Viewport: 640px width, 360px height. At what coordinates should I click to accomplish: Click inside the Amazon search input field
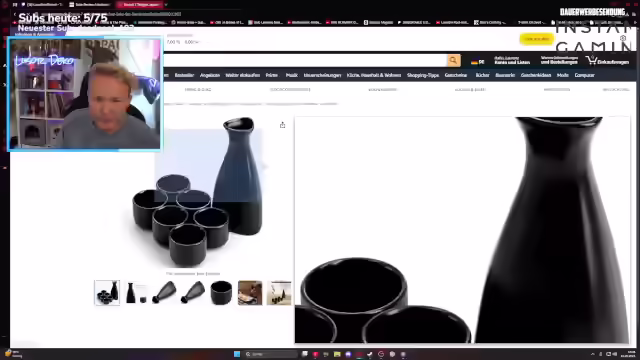(x=305, y=60)
